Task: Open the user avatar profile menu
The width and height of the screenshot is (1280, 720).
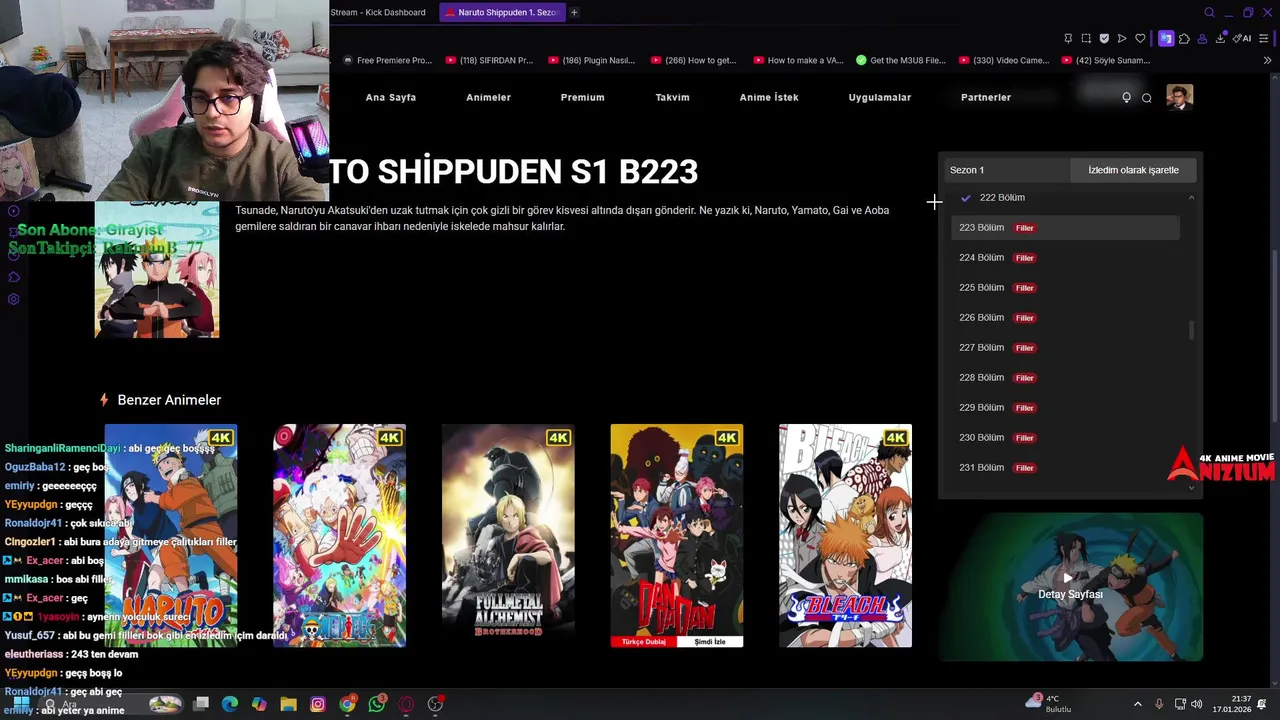Action: 1180,97
